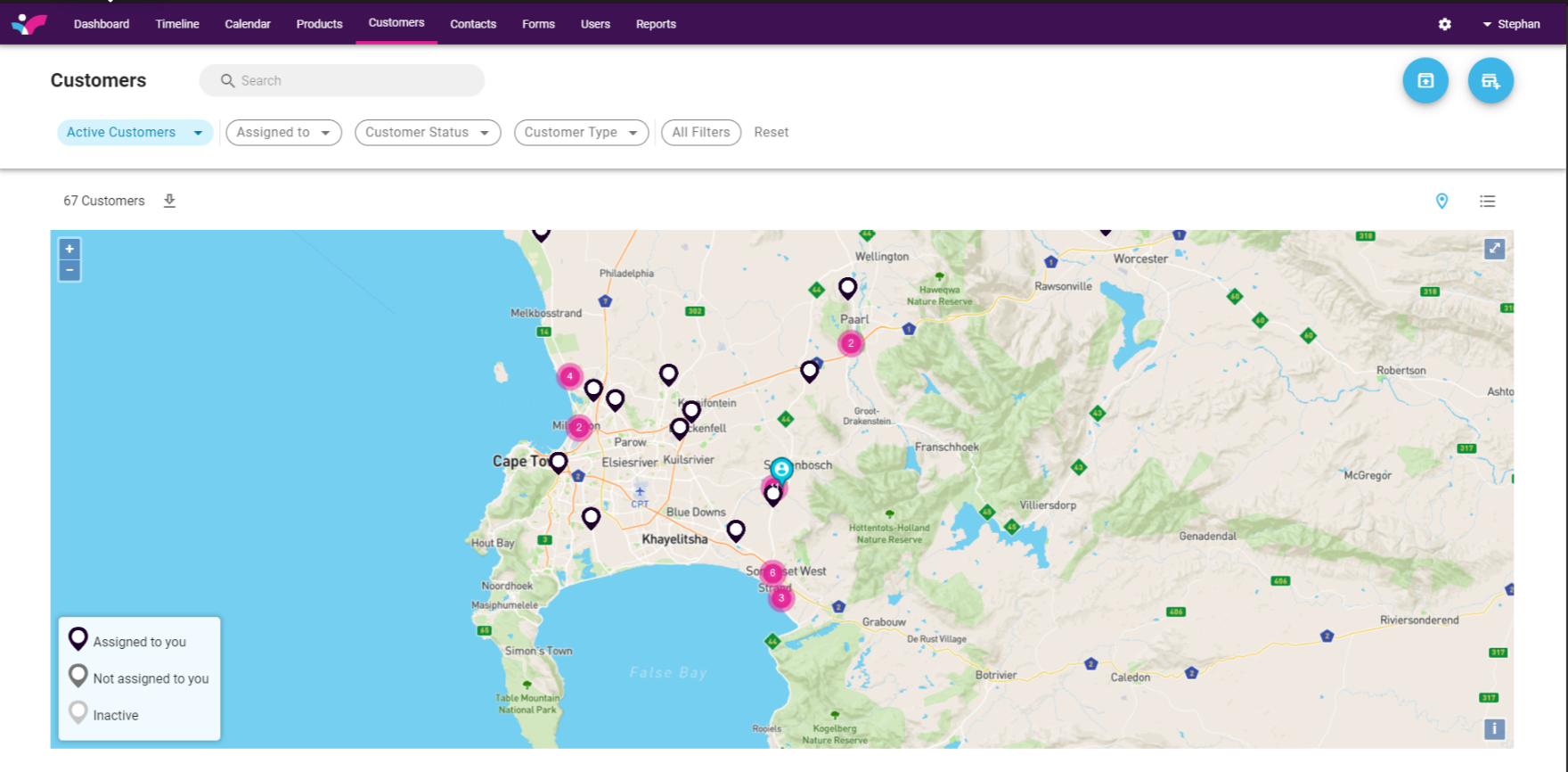The image size is (1568, 772).
Task: Expand map to fullscreen
Action: [1494, 249]
